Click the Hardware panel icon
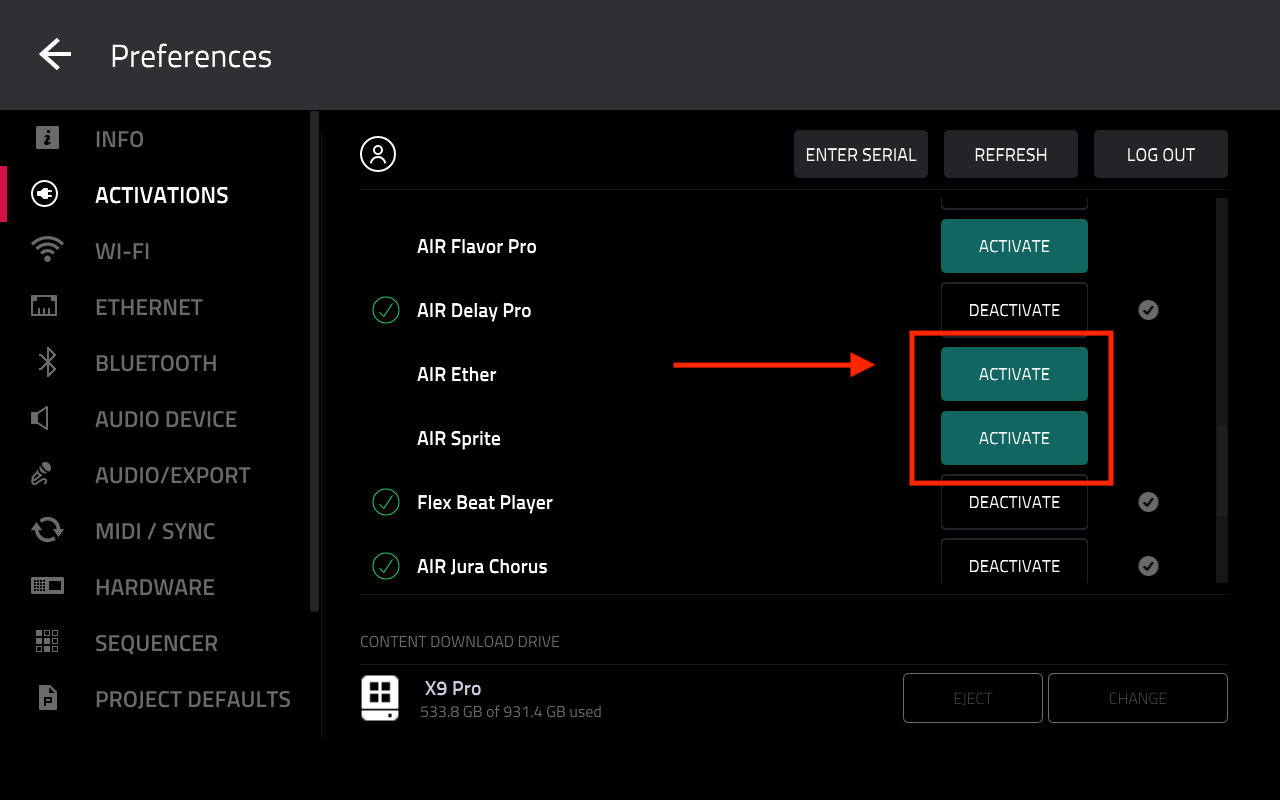This screenshot has width=1280, height=800. (x=47, y=586)
